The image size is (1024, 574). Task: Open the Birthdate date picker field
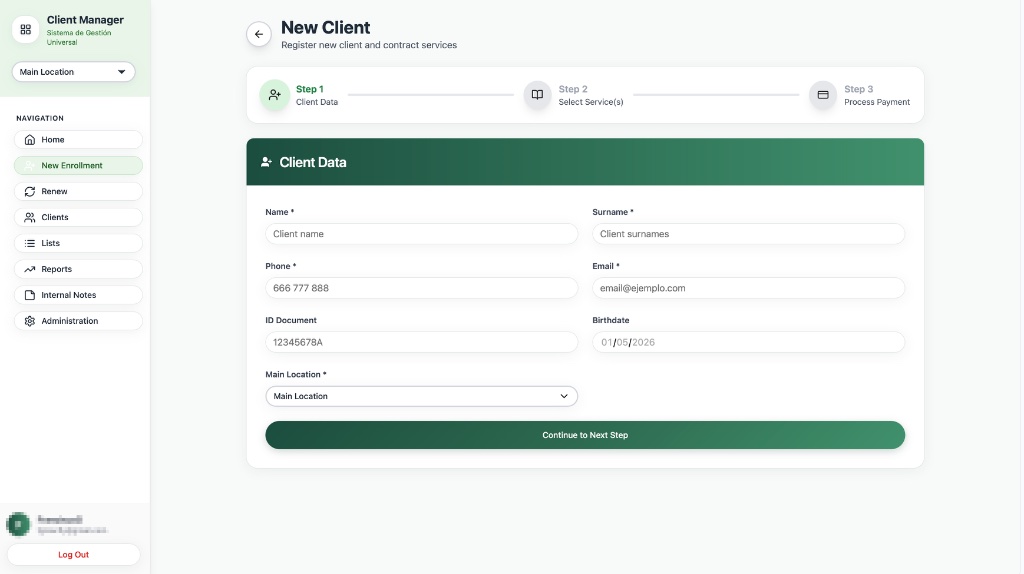coord(748,342)
